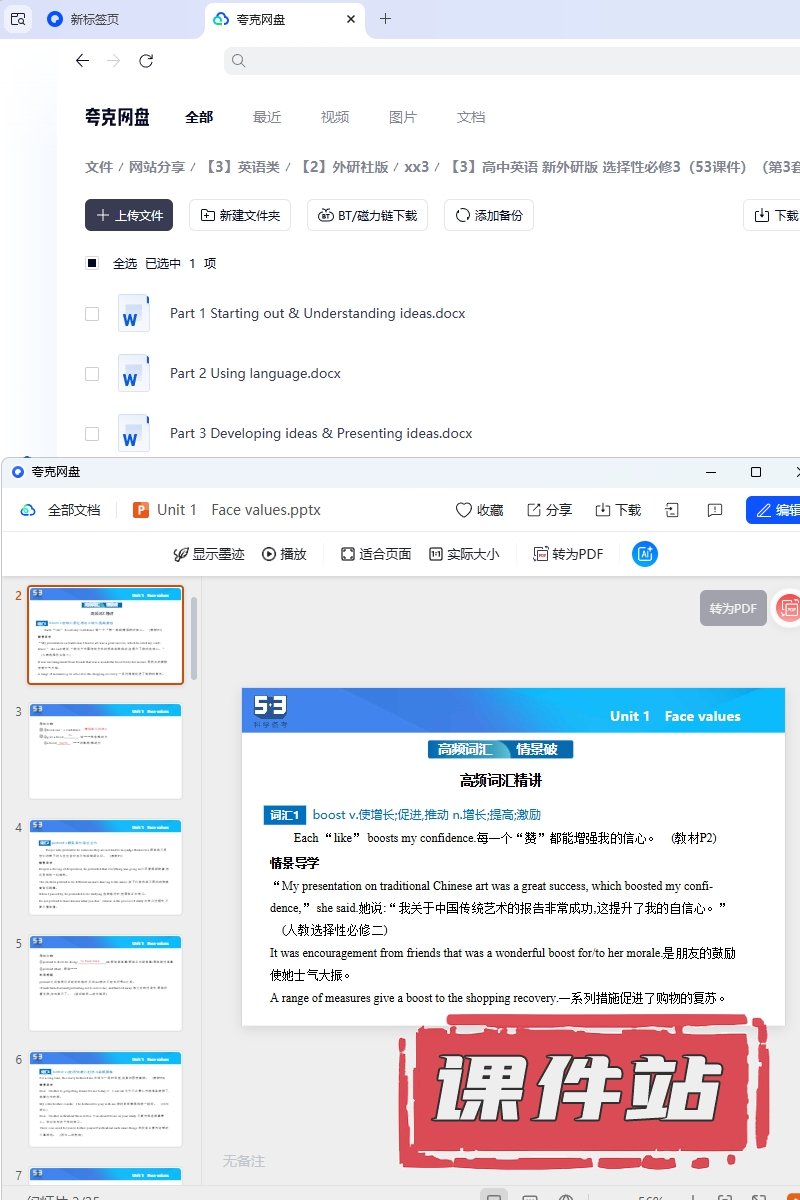Tick the checkbox for Part 2 Using language.docx
Image resolution: width=800 pixels, height=1200 pixels.
92,373
